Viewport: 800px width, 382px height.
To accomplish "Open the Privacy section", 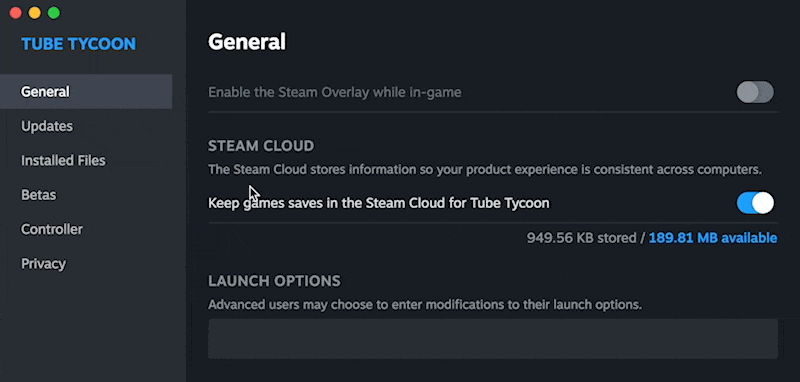I will (43, 264).
